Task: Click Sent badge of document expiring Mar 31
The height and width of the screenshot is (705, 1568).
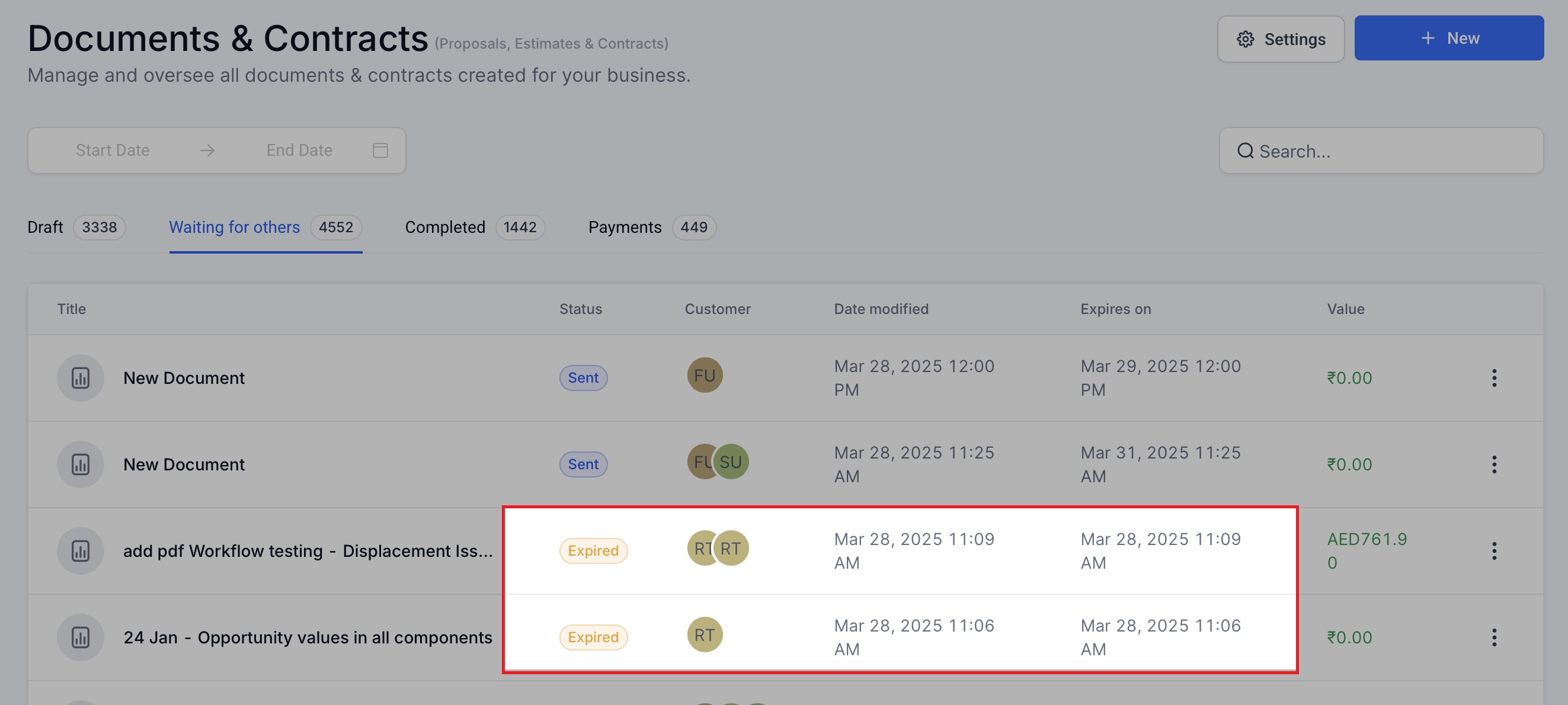Action: click(583, 464)
